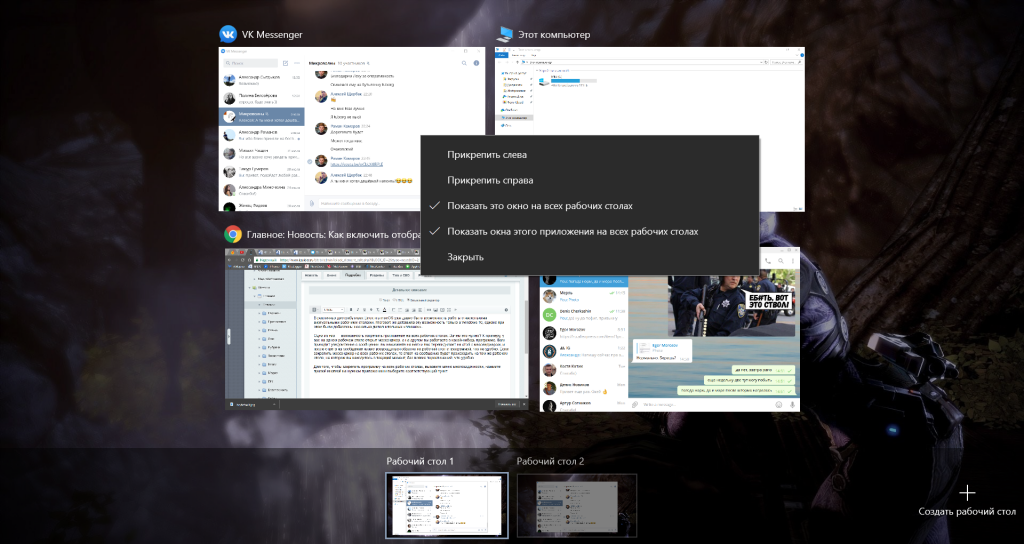Select 'Прикрепить слева' in the context menu
1024x544 pixels.
(487, 155)
